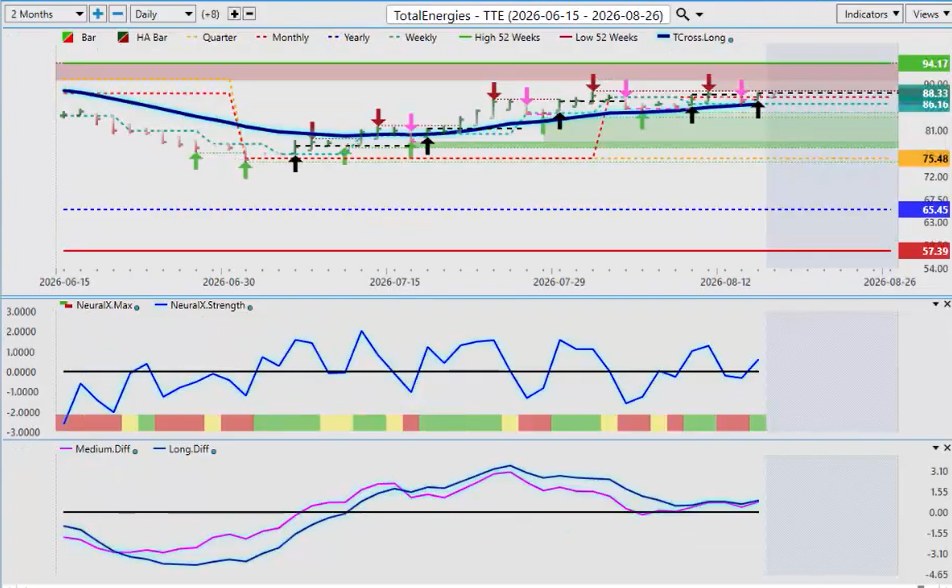
Task: Click the 2026-08-26 date axis label
Action: pyautogui.click(x=889, y=282)
